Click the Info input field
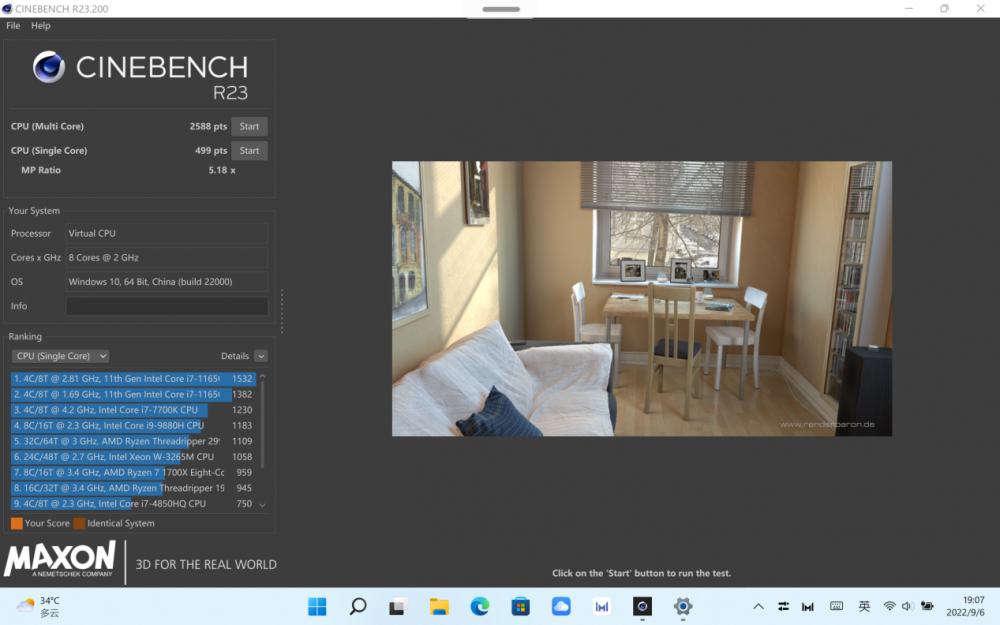The height and width of the screenshot is (625, 1000). (x=166, y=306)
